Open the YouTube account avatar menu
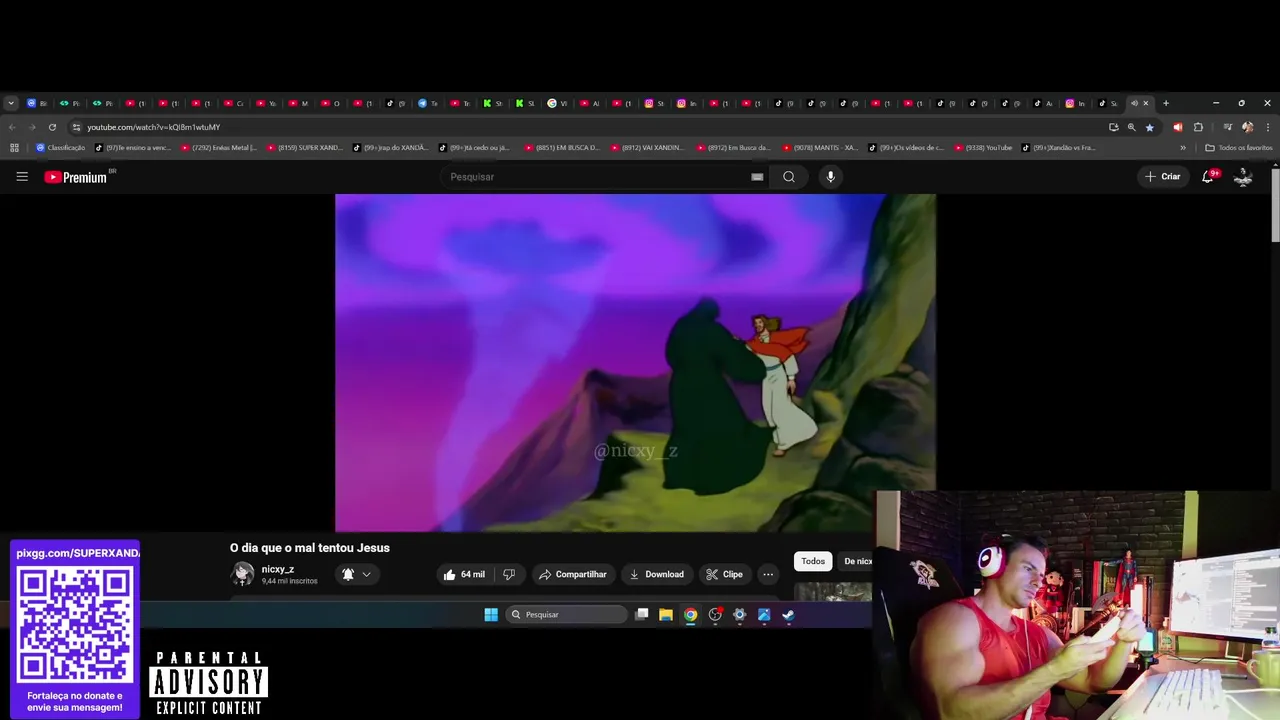 pos(1243,177)
